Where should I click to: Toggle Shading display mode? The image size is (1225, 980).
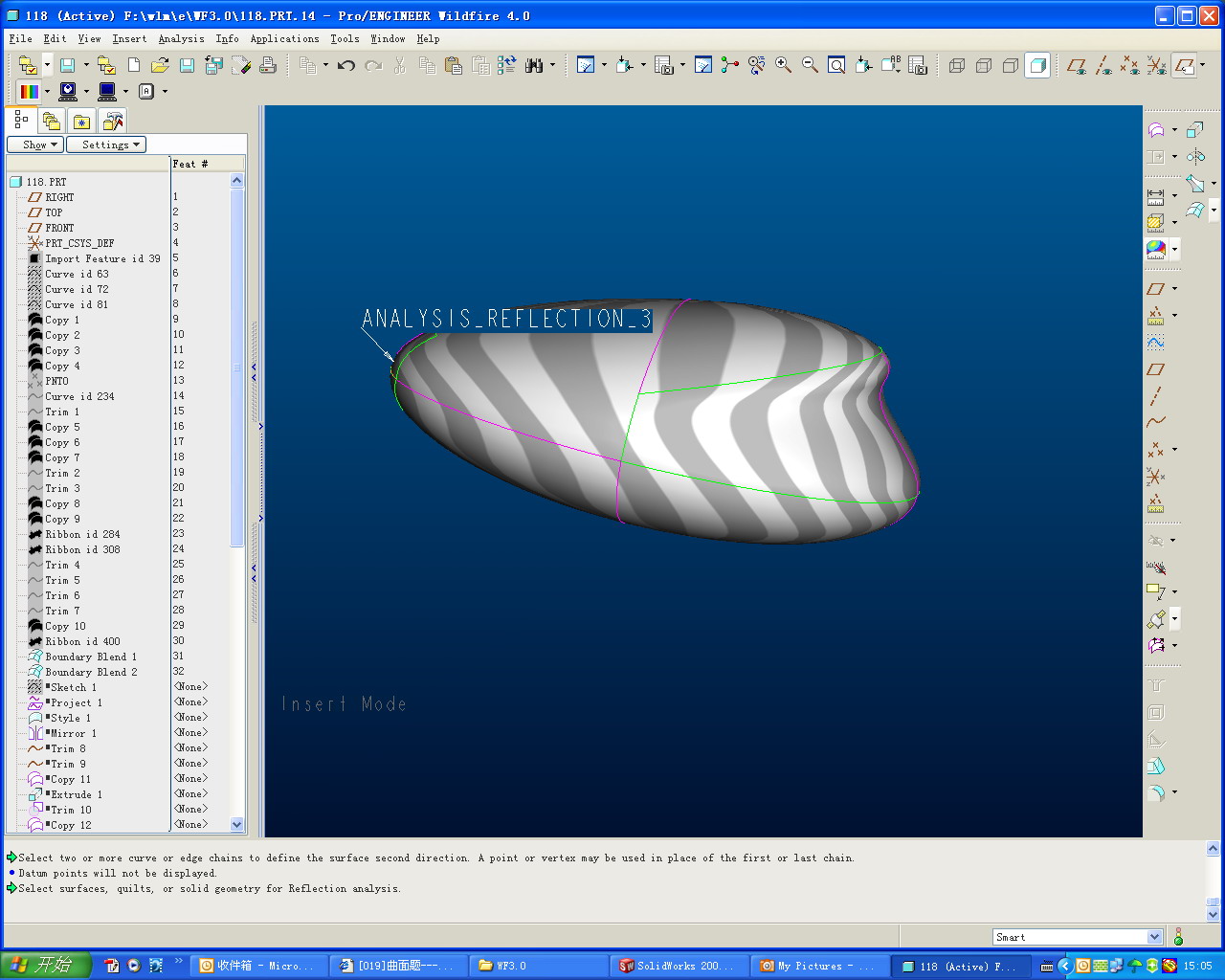1037,65
